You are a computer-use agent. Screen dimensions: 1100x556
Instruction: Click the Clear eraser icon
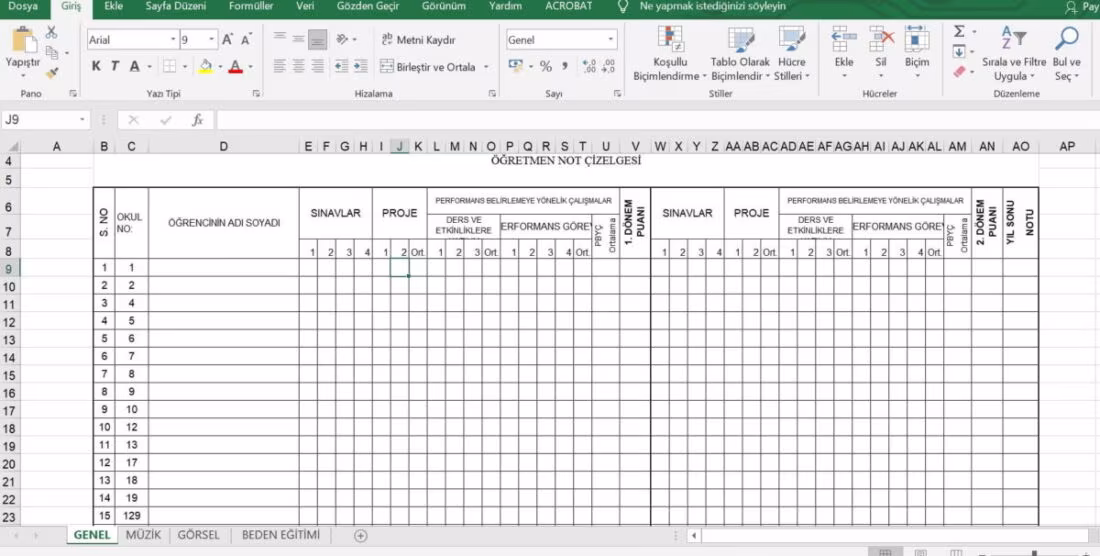tap(959, 72)
